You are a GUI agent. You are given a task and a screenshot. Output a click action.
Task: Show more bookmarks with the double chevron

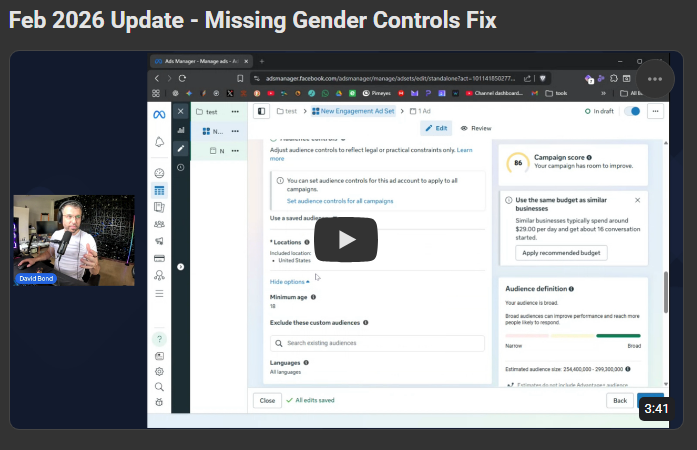tap(603, 93)
